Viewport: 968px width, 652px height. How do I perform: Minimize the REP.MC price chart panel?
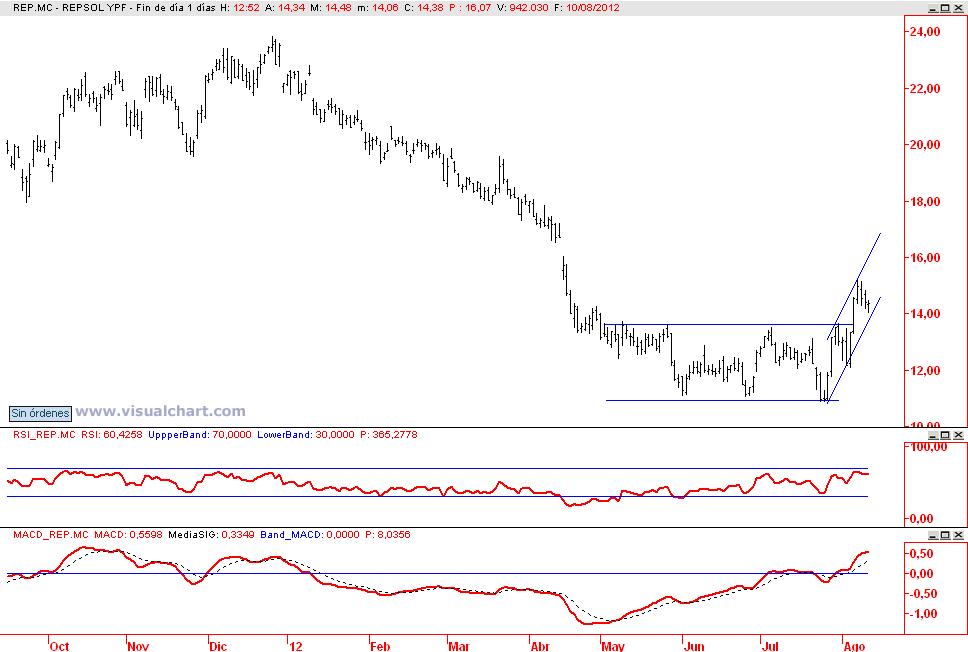933,8
